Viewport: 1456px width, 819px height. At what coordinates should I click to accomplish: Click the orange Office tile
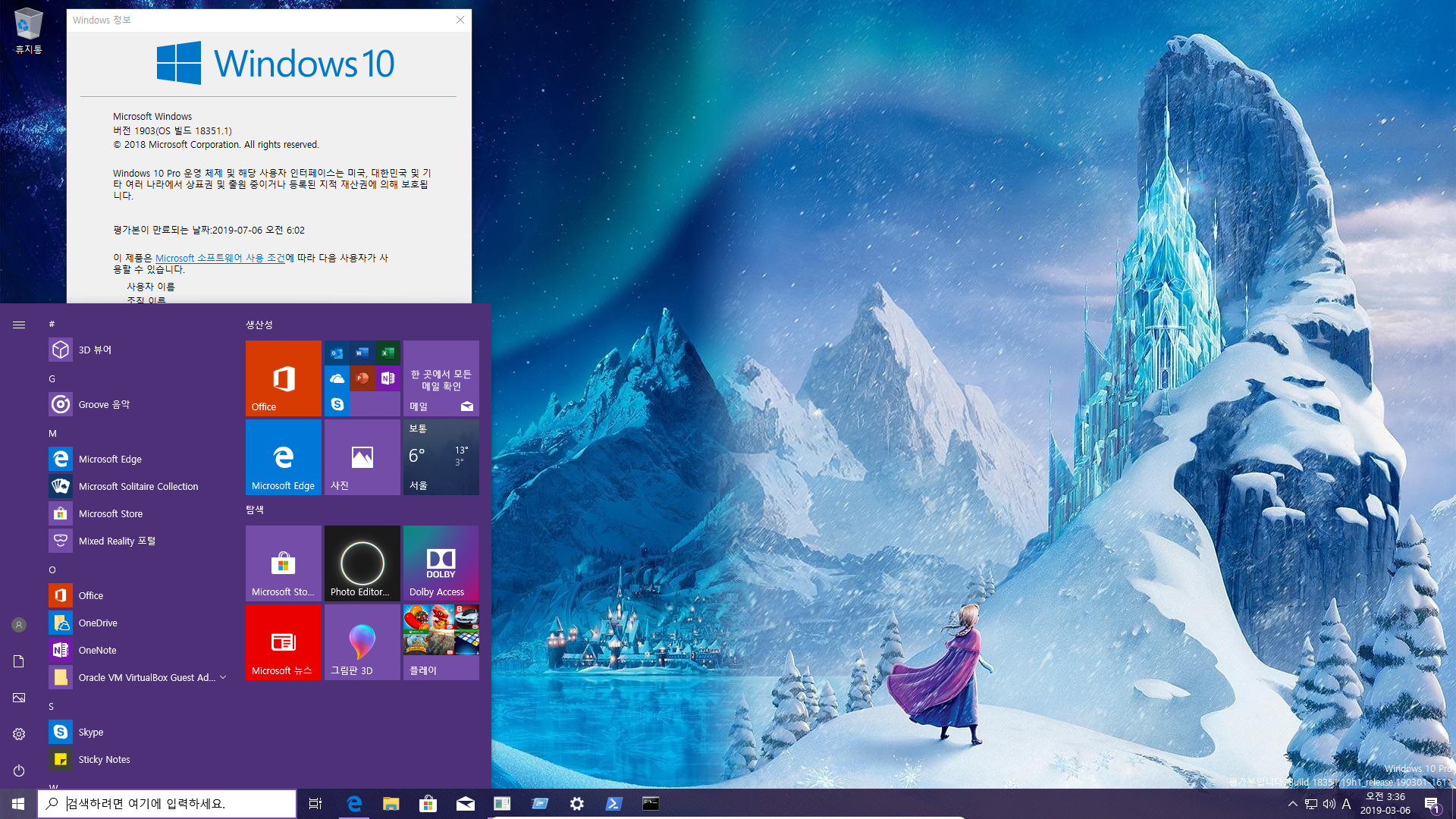click(284, 378)
